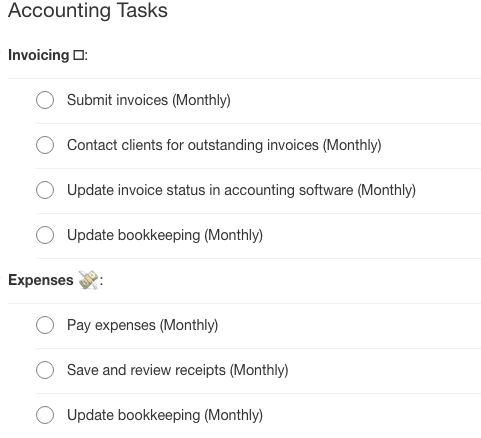Check the Save and review receipts circle
481x438 pixels.
[x=45, y=370]
